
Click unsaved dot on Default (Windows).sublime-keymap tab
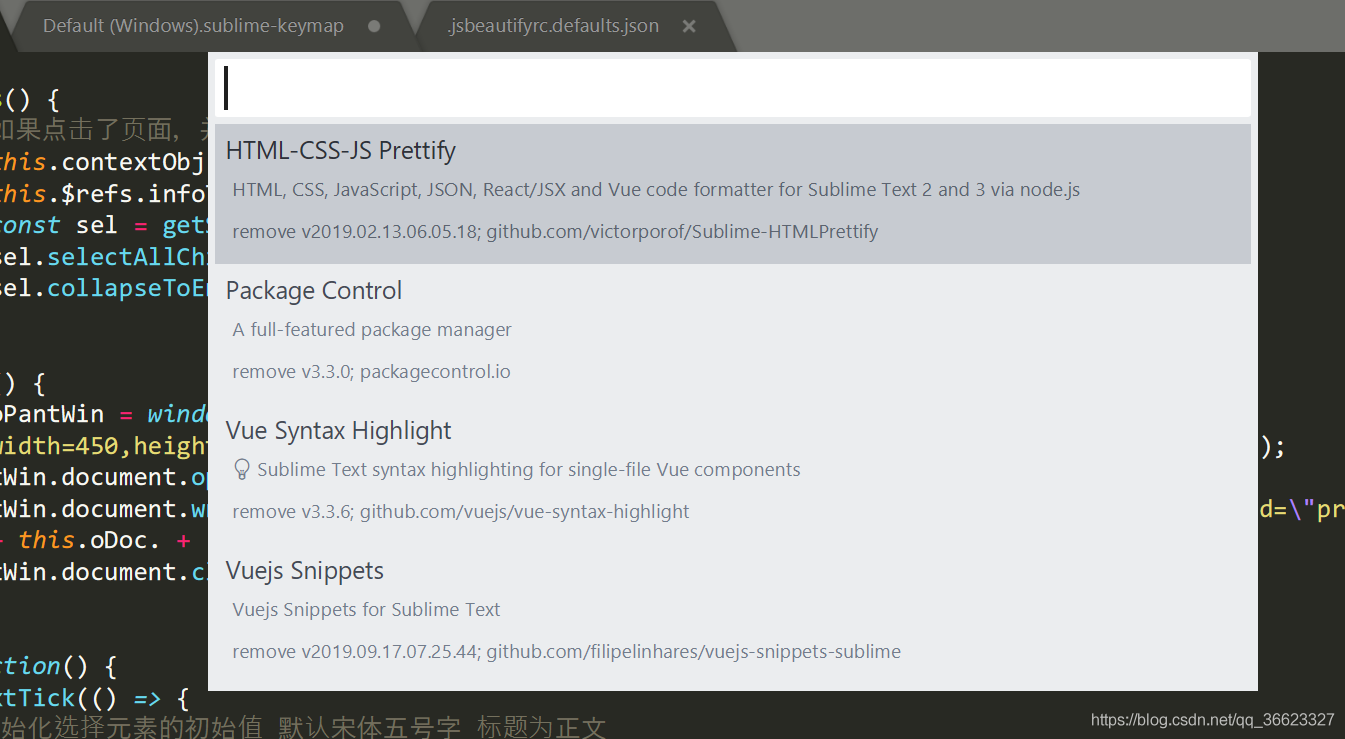374,27
